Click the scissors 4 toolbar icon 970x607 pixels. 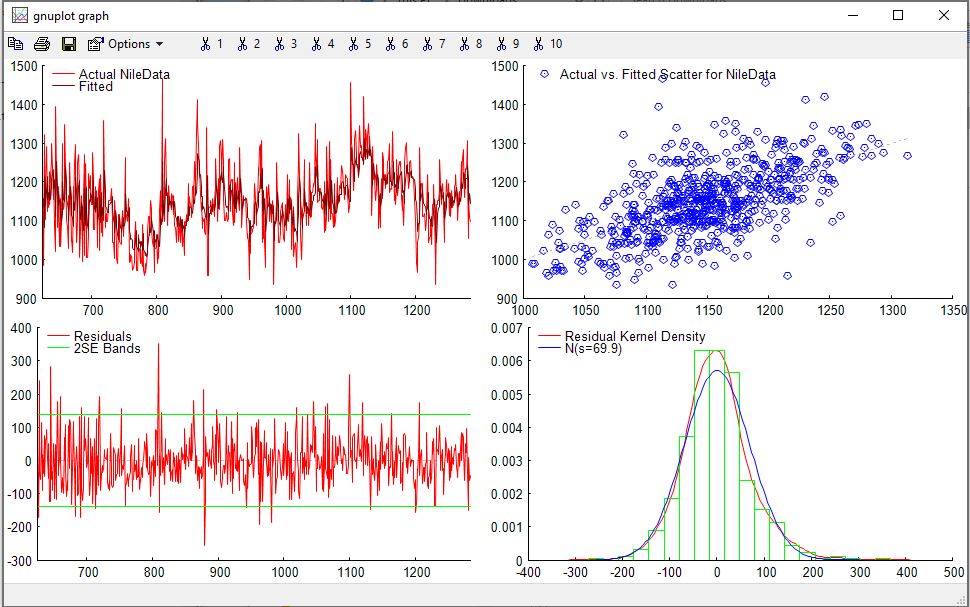322,44
